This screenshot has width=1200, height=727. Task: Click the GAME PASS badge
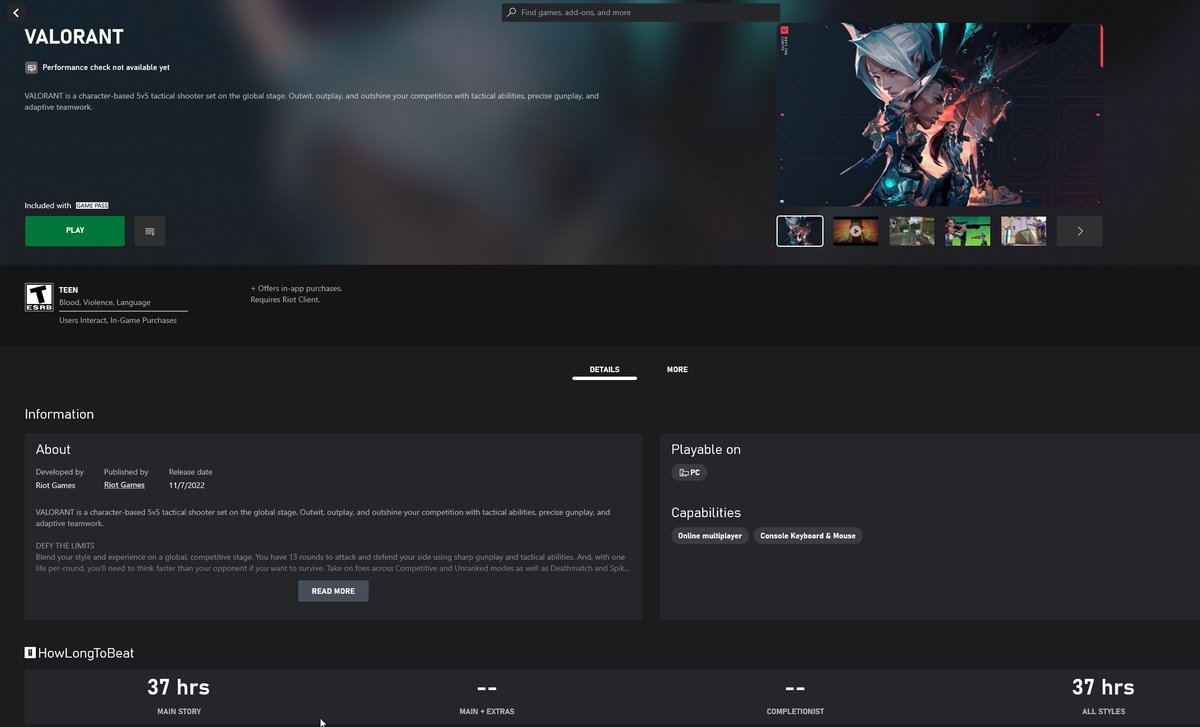coord(92,205)
